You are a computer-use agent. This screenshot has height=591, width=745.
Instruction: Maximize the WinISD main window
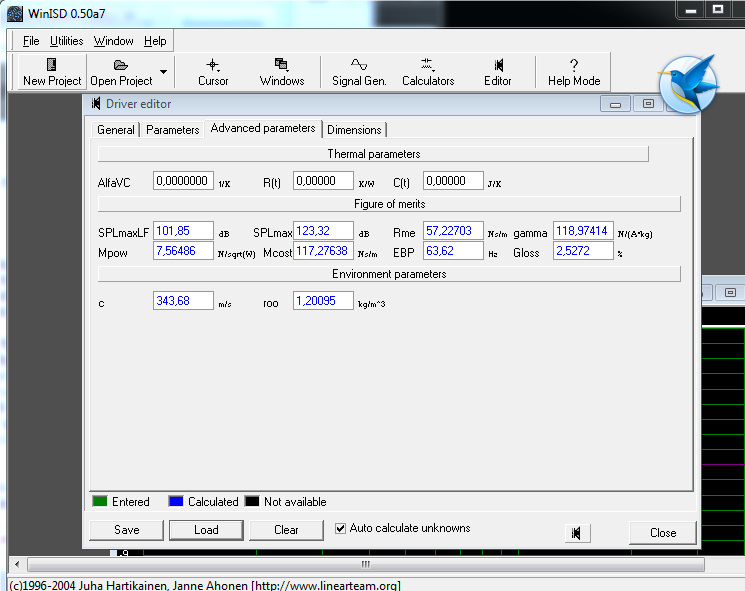click(718, 10)
